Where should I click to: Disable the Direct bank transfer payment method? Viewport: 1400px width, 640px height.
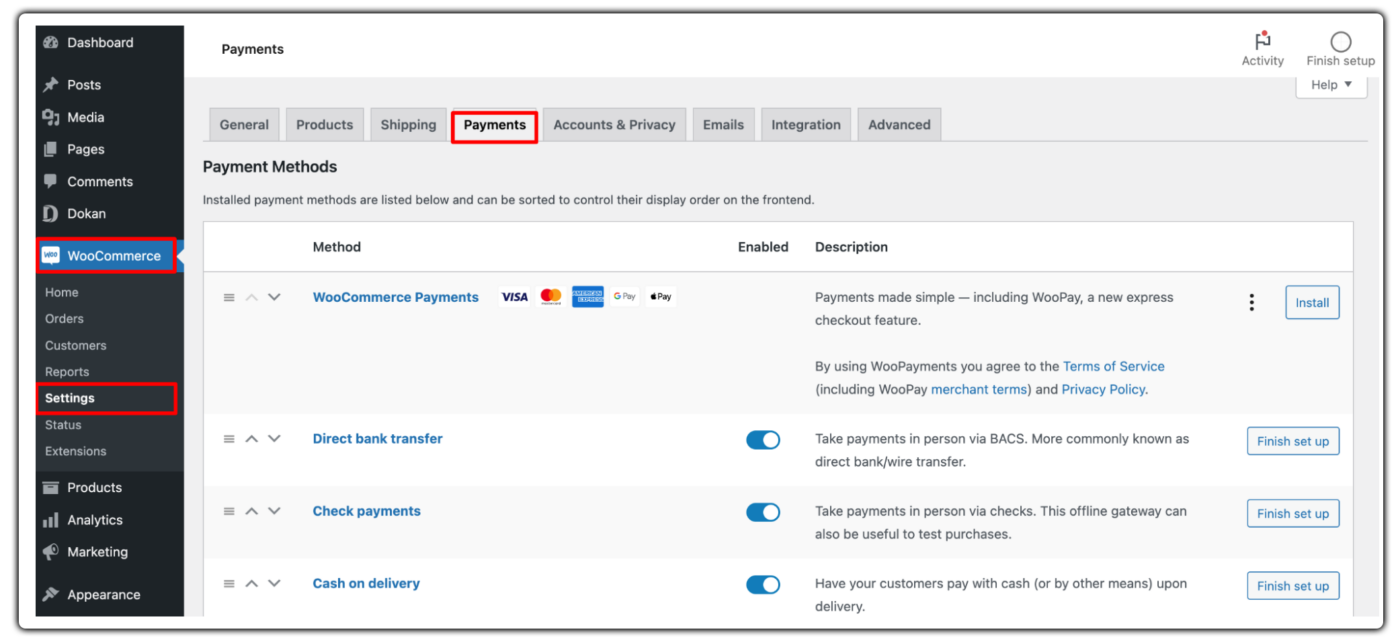point(763,439)
